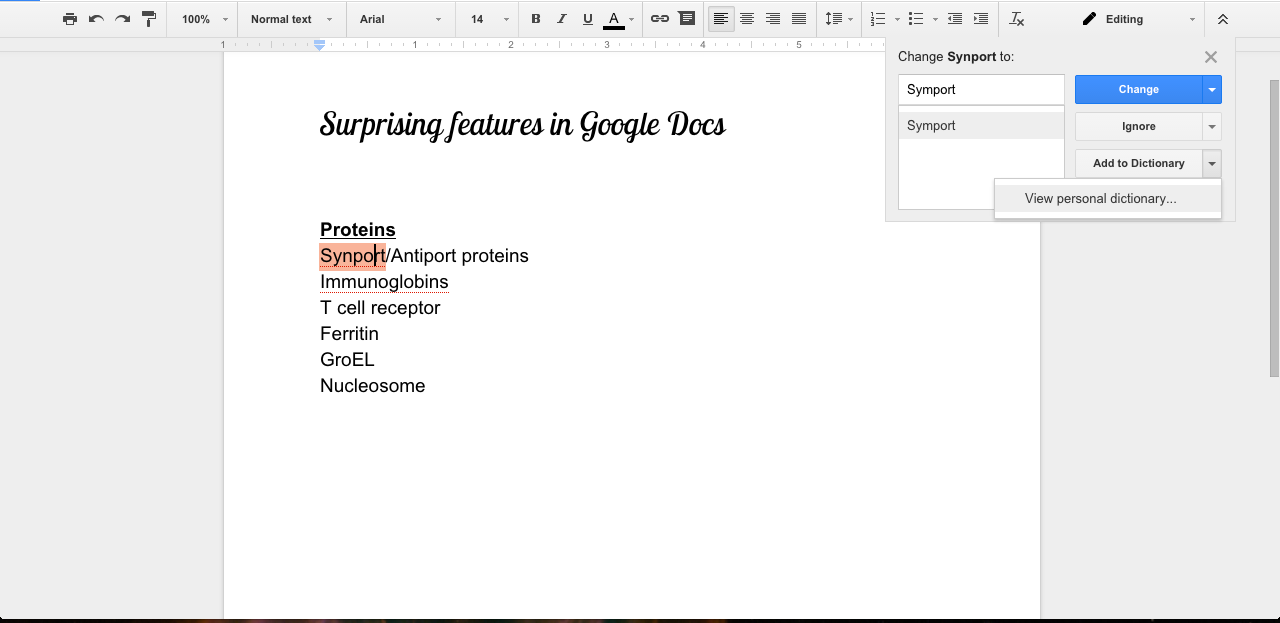Click the spelling replacement text field
This screenshot has height=623, width=1280.
pos(980,90)
